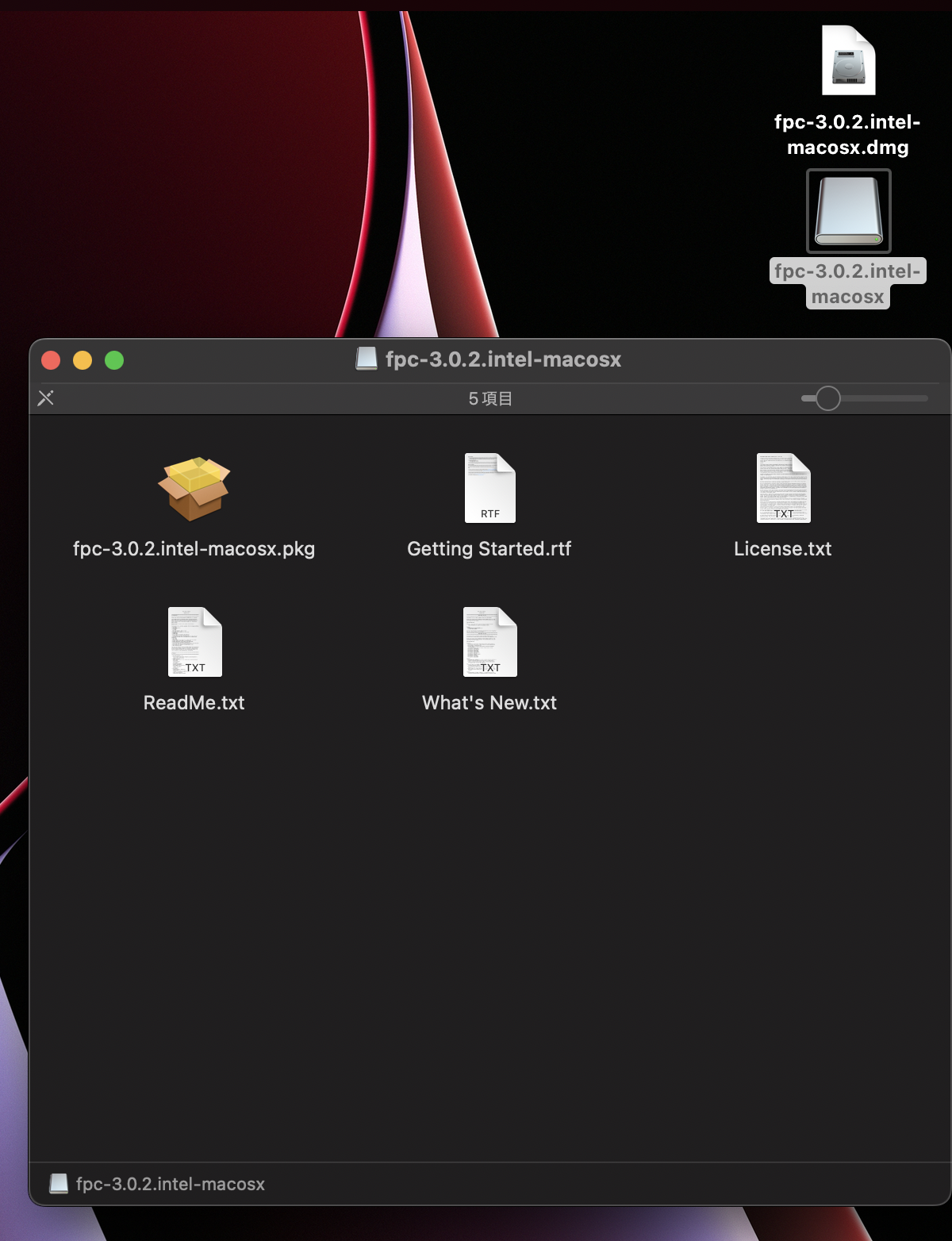Screen dimensions: 952x1241
Task: Select the Getting Started.rtf document icon
Action: pyautogui.click(x=489, y=488)
